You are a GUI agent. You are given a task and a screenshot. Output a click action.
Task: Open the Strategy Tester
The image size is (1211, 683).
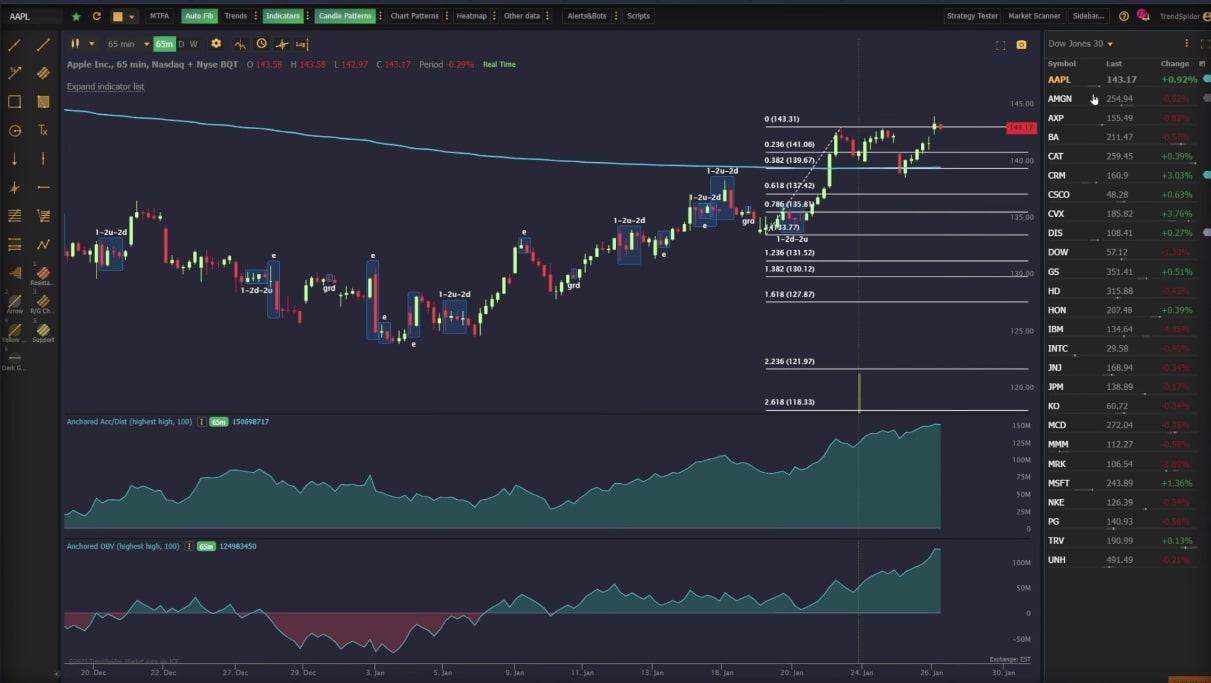972,16
